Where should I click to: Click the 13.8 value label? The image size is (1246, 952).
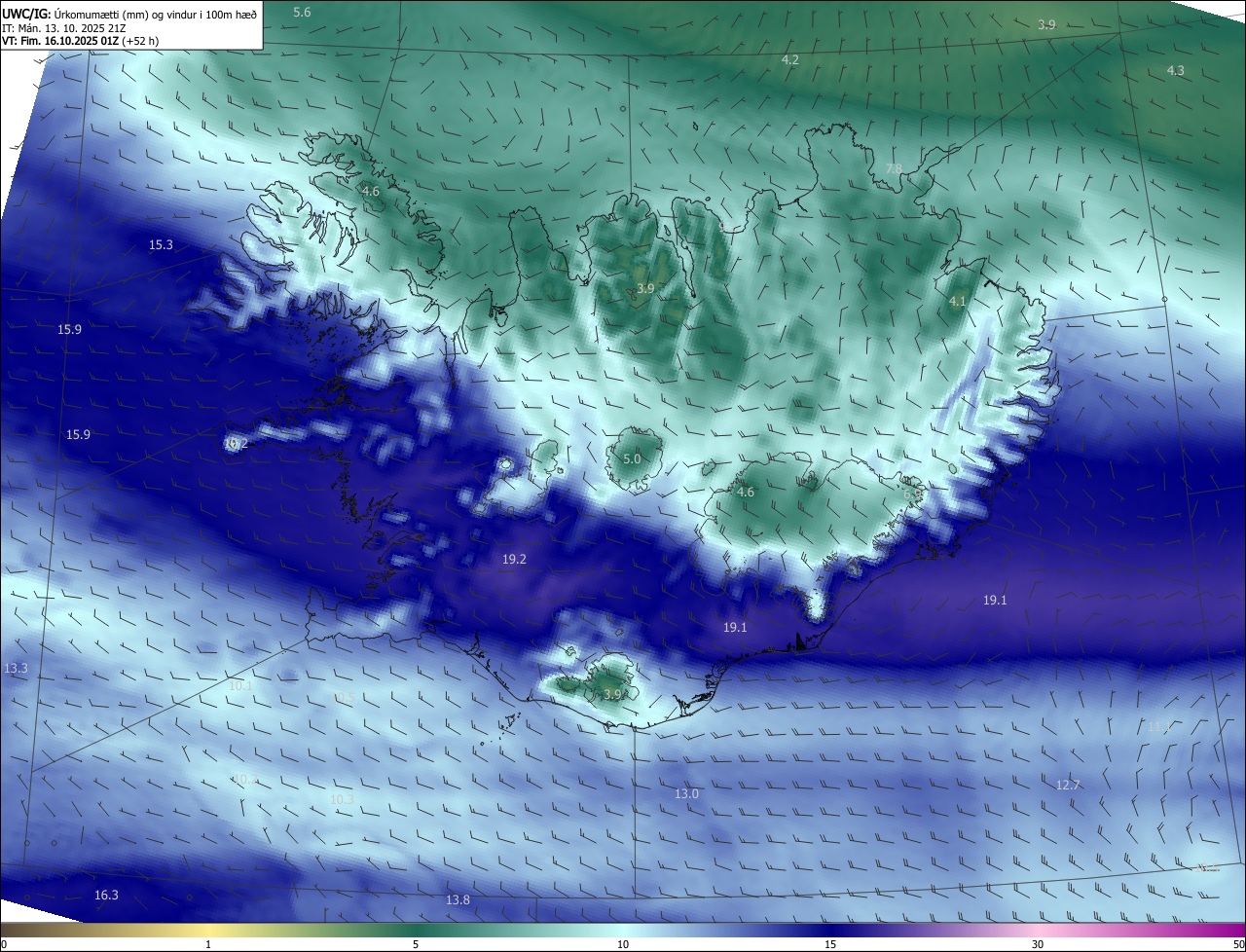458,900
